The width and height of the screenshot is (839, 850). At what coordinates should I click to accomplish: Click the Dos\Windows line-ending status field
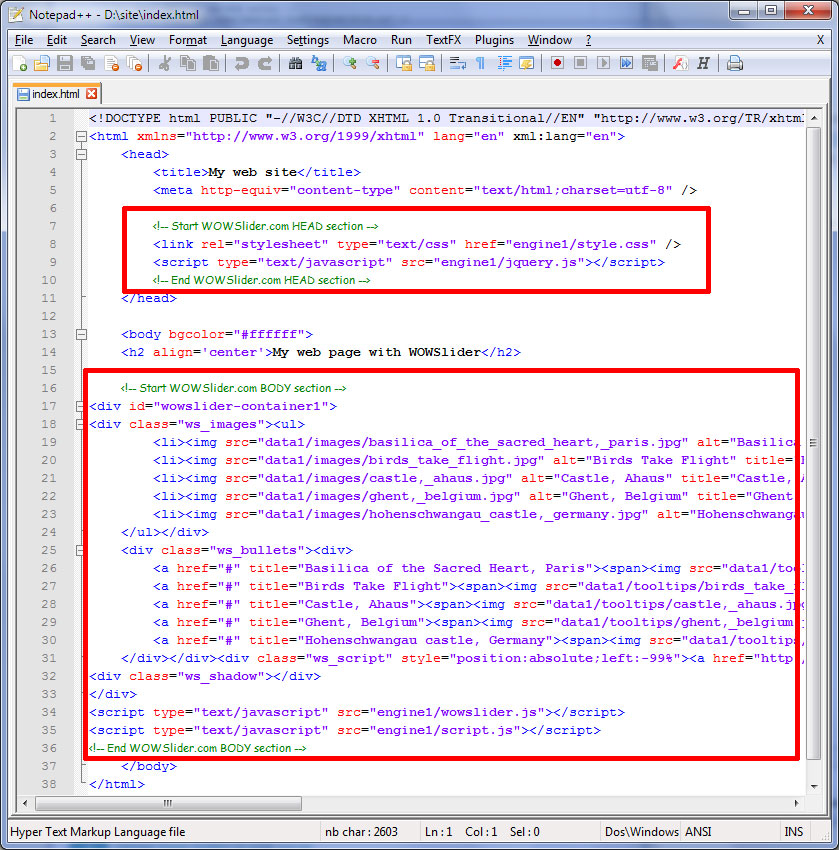click(x=642, y=832)
